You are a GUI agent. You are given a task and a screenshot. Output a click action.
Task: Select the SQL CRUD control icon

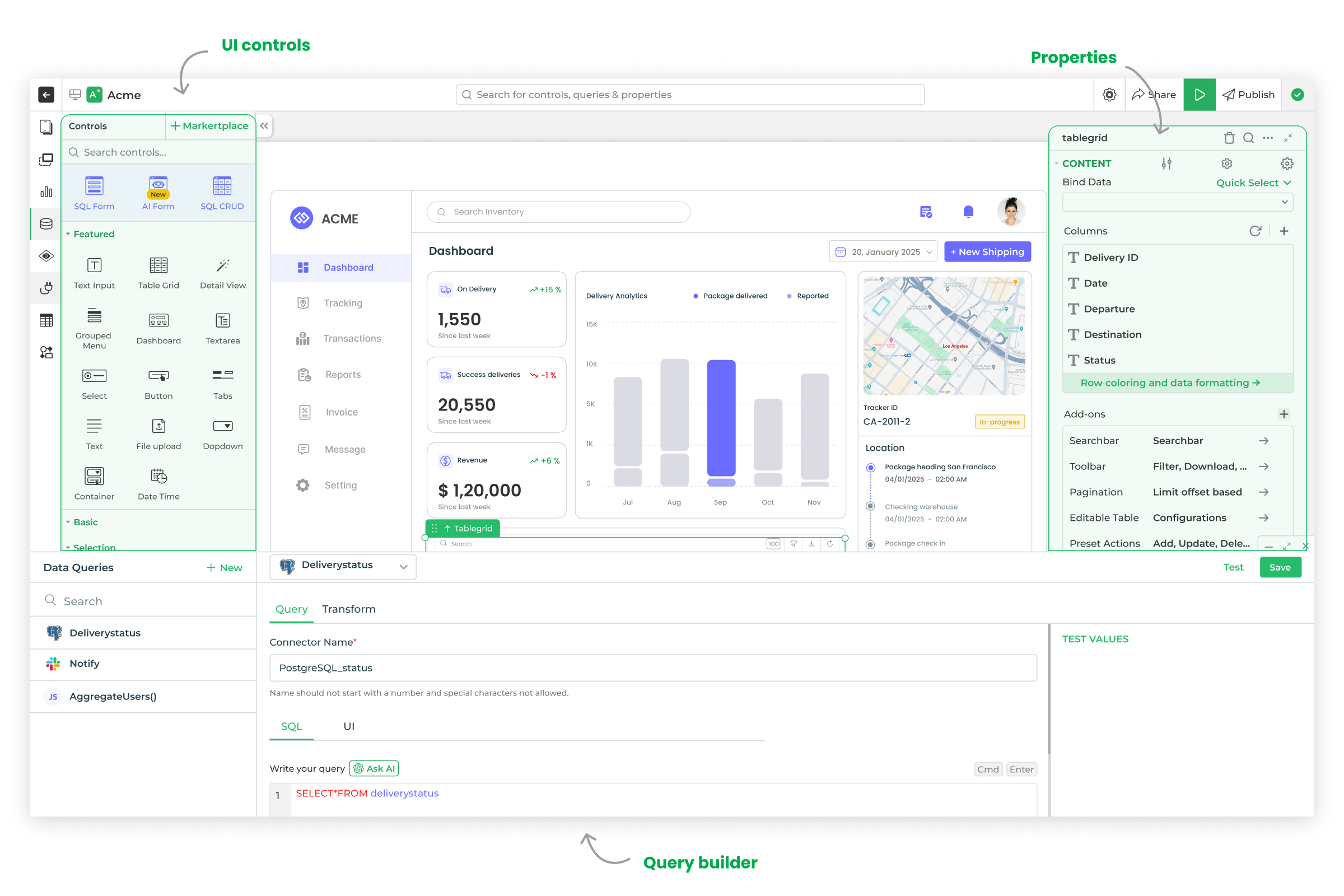pyautogui.click(x=222, y=186)
